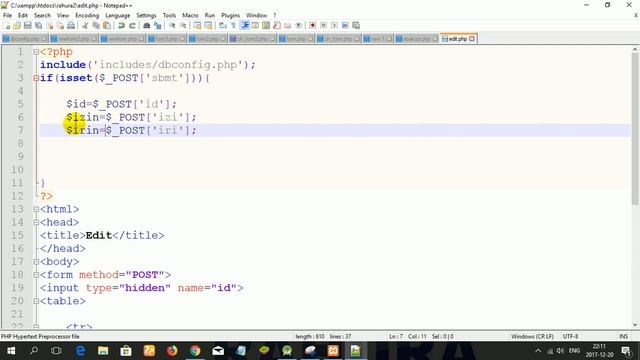Open the Encoding menu
This screenshot has height=360, width=640.
[87, 16]
